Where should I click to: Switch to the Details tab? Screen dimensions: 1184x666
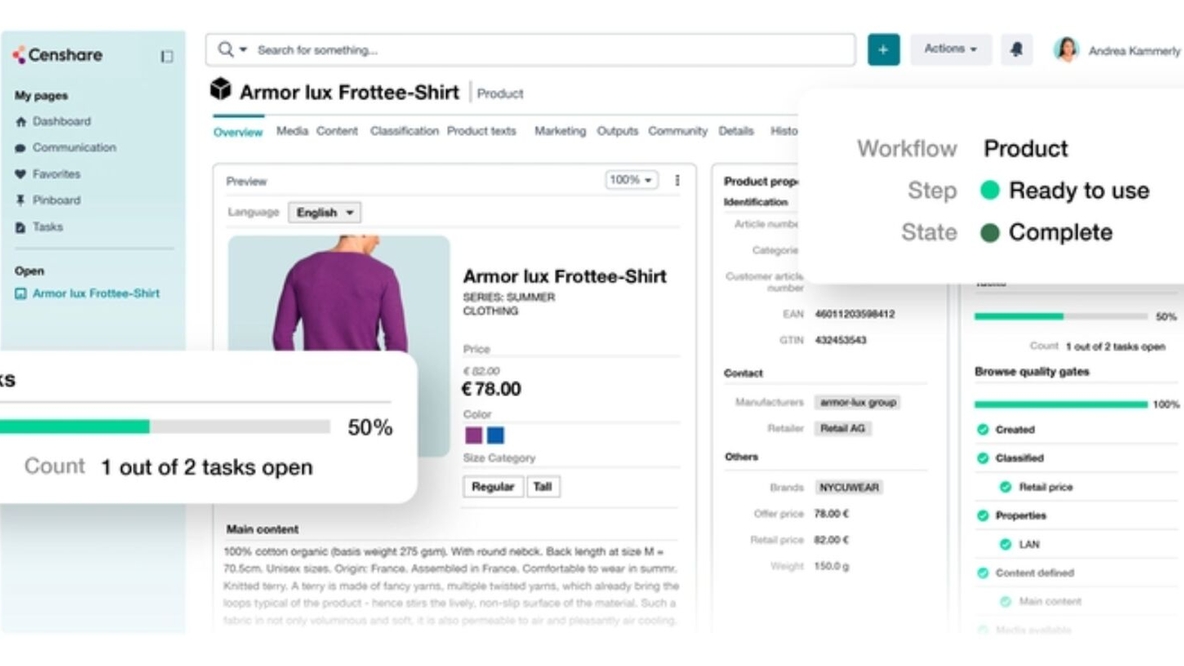click(736, 131)
